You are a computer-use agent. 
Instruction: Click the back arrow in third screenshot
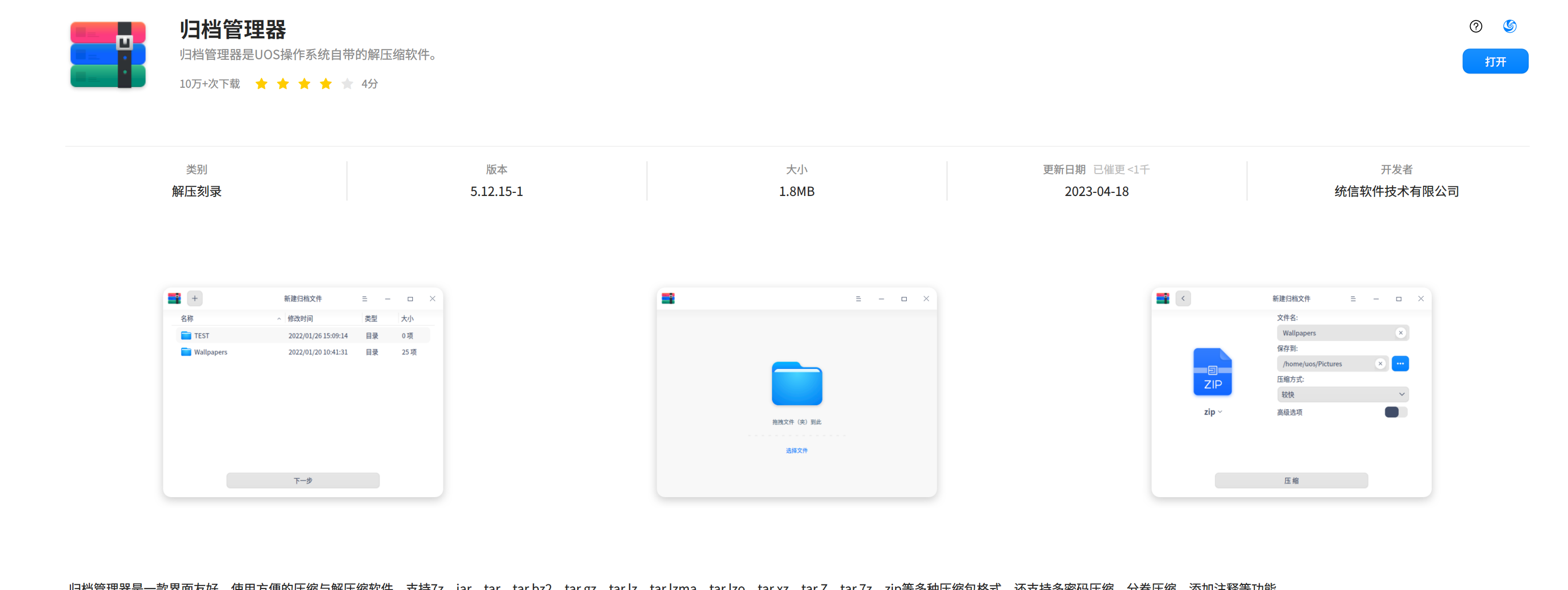click(x=1183, y=299)
